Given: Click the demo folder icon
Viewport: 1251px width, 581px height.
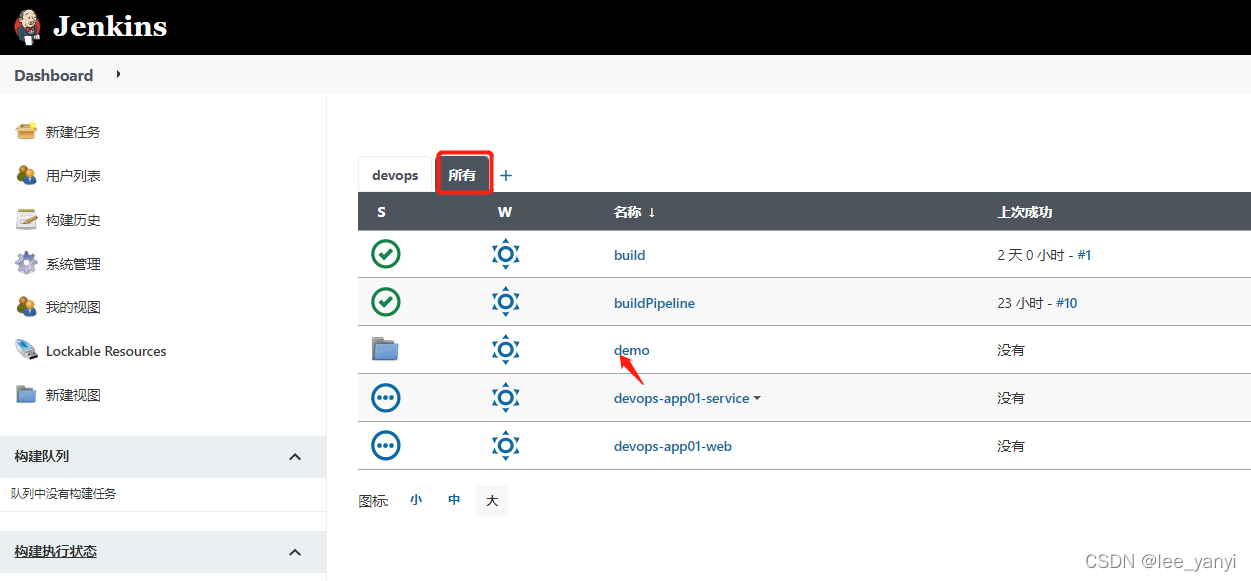Looking at the screenshot, I should 385,349.
